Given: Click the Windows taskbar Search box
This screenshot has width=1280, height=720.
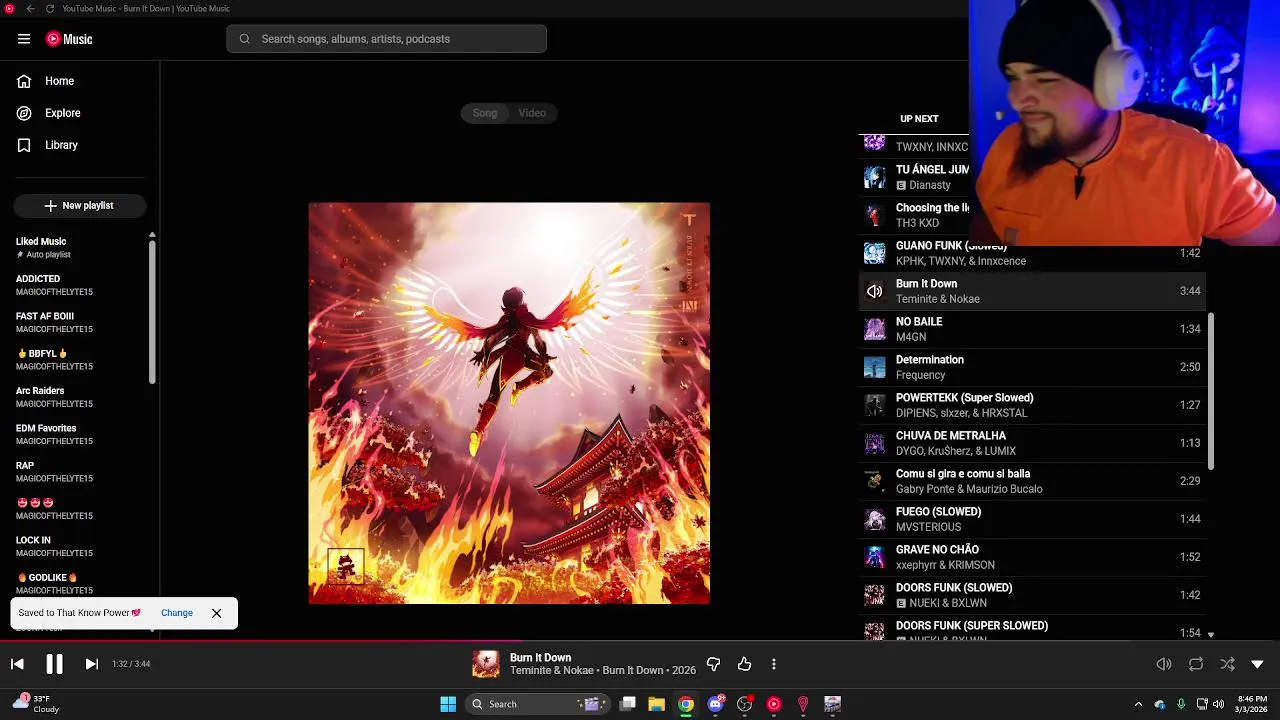Looking at the screenshot, I should pyautogui.click(x=539, y=704).
